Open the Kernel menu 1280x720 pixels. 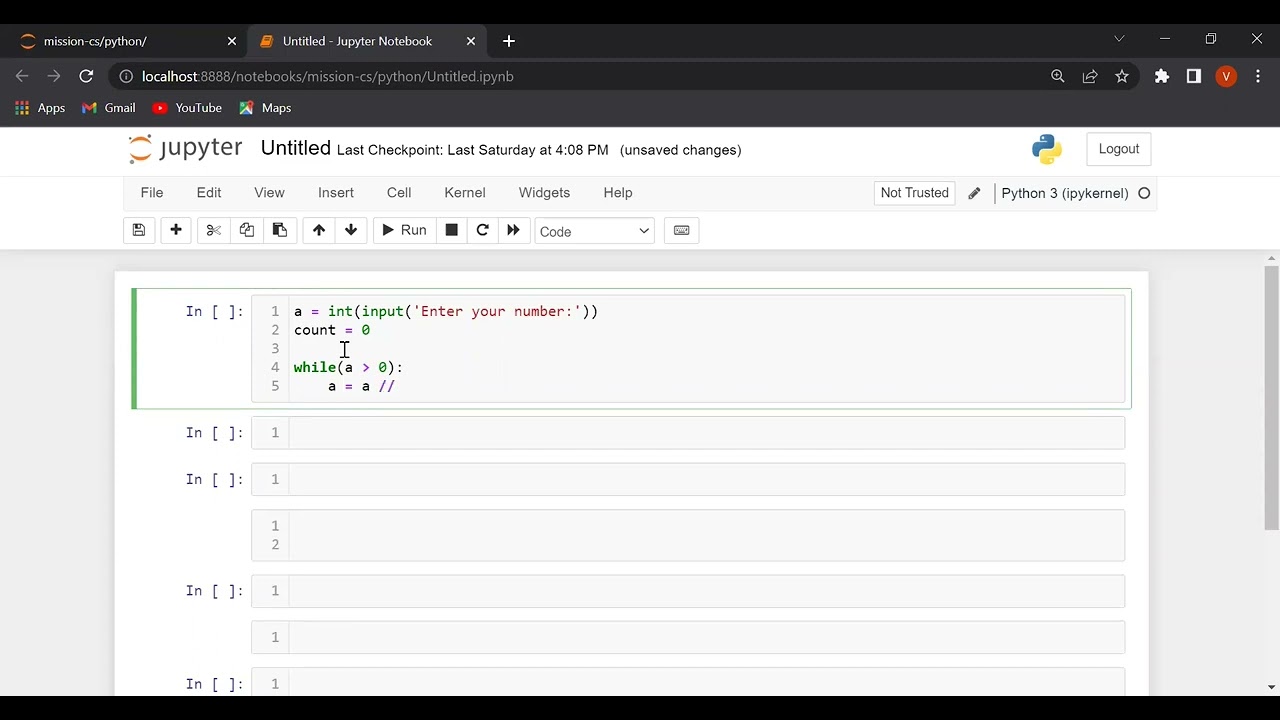[x=465, y=193]
